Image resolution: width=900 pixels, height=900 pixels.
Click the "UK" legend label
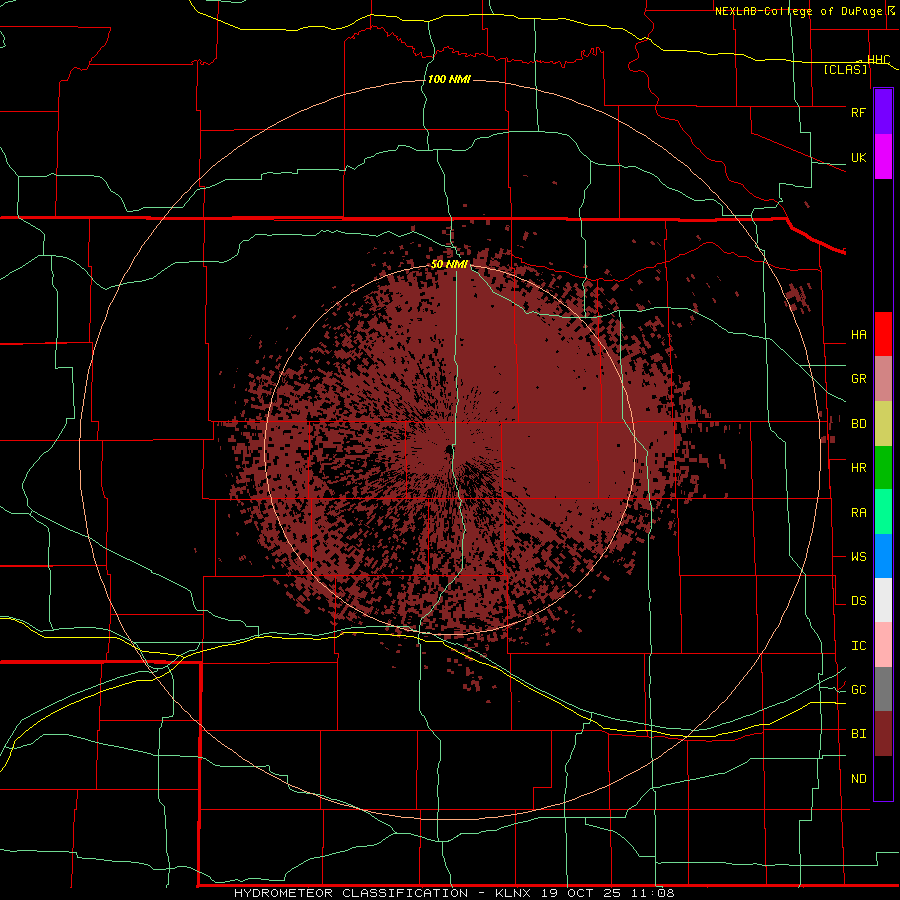click(858, 158)
